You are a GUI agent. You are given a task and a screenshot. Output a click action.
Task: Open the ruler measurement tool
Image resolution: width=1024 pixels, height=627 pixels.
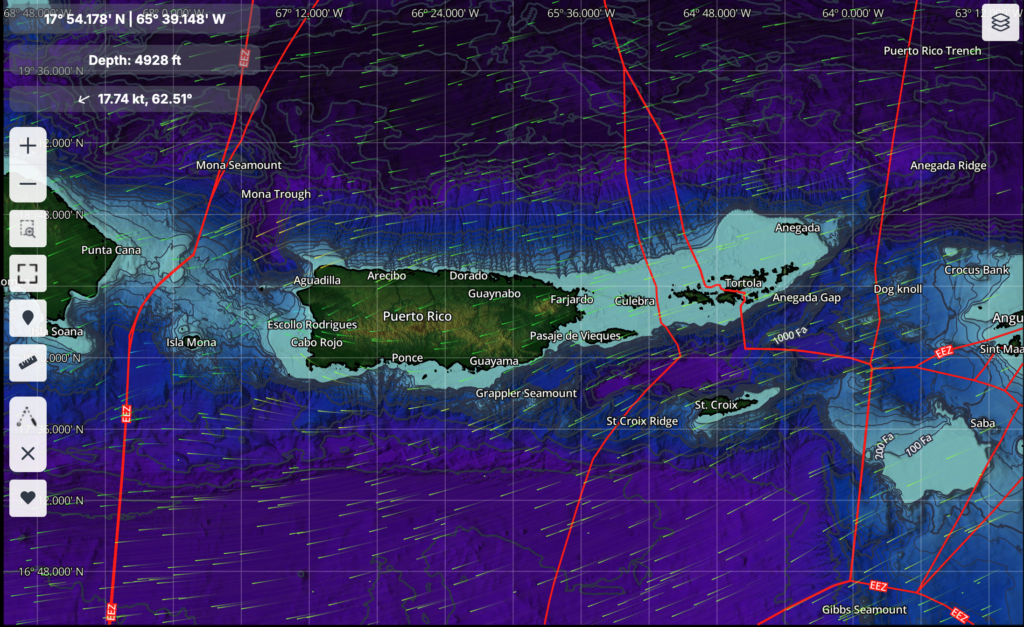pyautogui.click(x=27, y=362)
